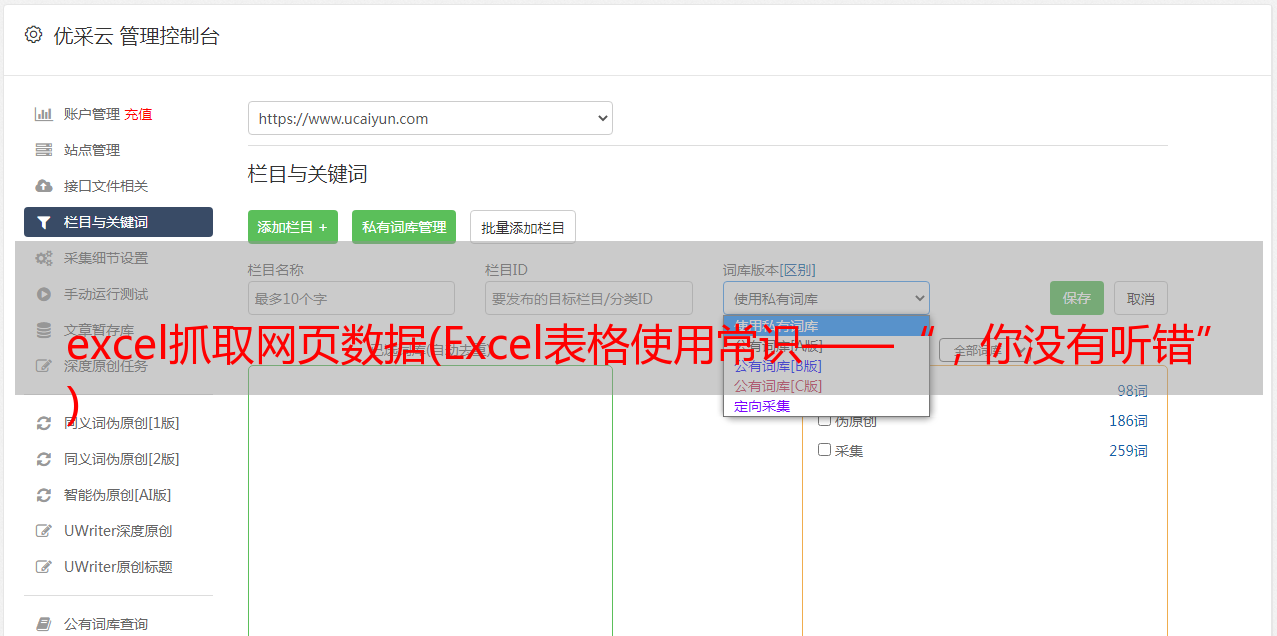Open UWriter深度原创 sidebar item
This screenshot has height=636, width=1277.
pyautogui.click(x=118, y=531)
